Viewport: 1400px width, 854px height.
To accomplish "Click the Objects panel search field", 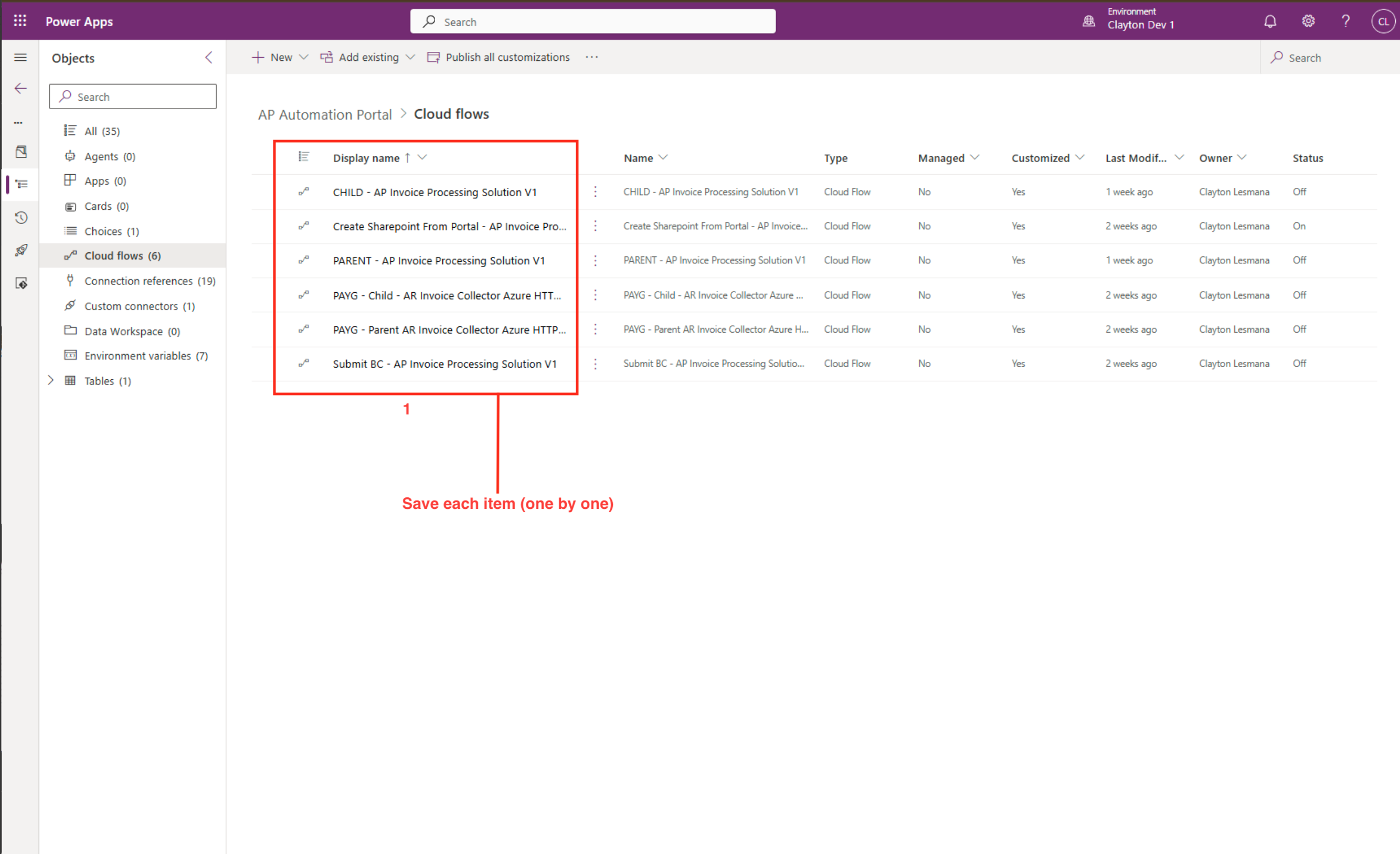I will tap(132, 97).
